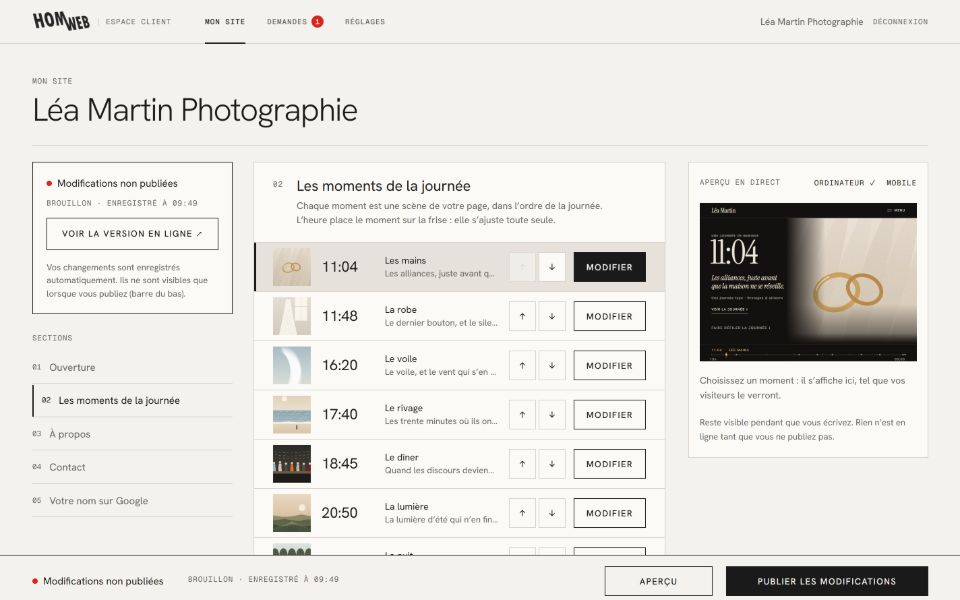Click the live preview image of the site
This screenshot has height=600, width=960.
pyautogui.click(x=808, y=282)
